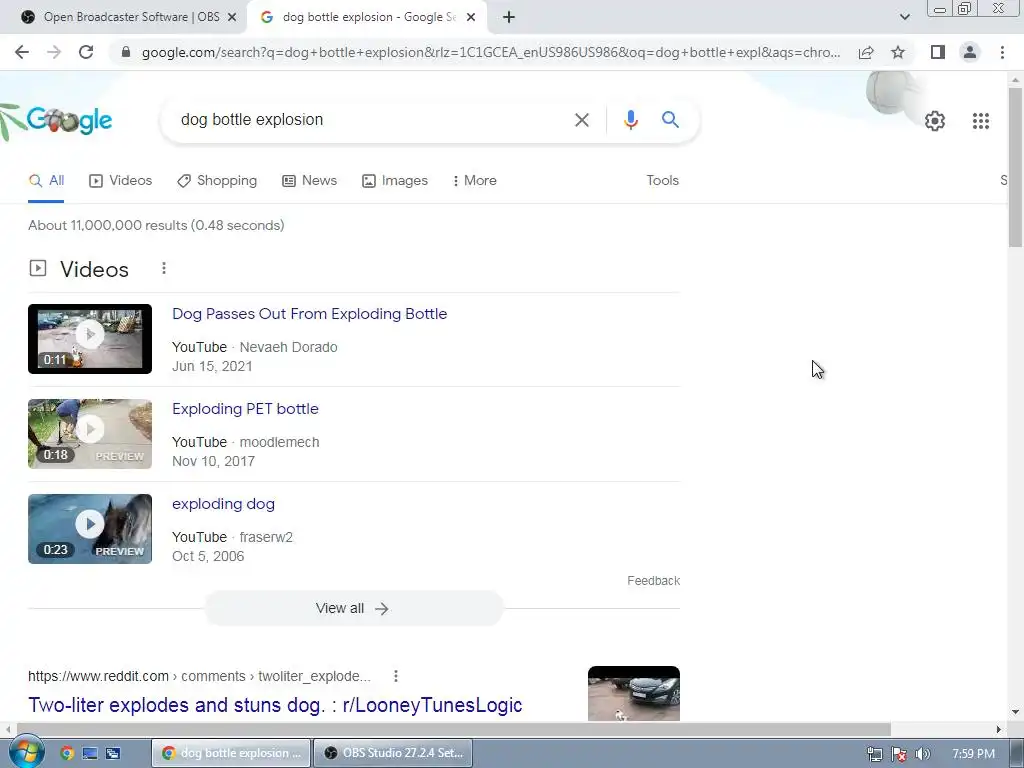Play the 0:11 video thumbnail
The height and width of the screenshot is (768, 1024).
tap(90, 339)
